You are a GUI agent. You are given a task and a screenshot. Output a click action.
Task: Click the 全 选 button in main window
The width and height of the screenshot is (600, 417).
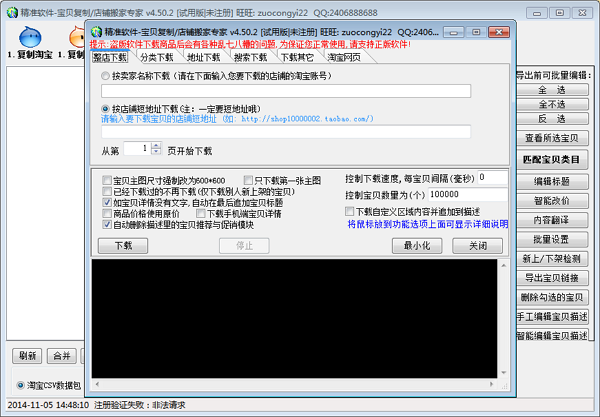point(552,90)
